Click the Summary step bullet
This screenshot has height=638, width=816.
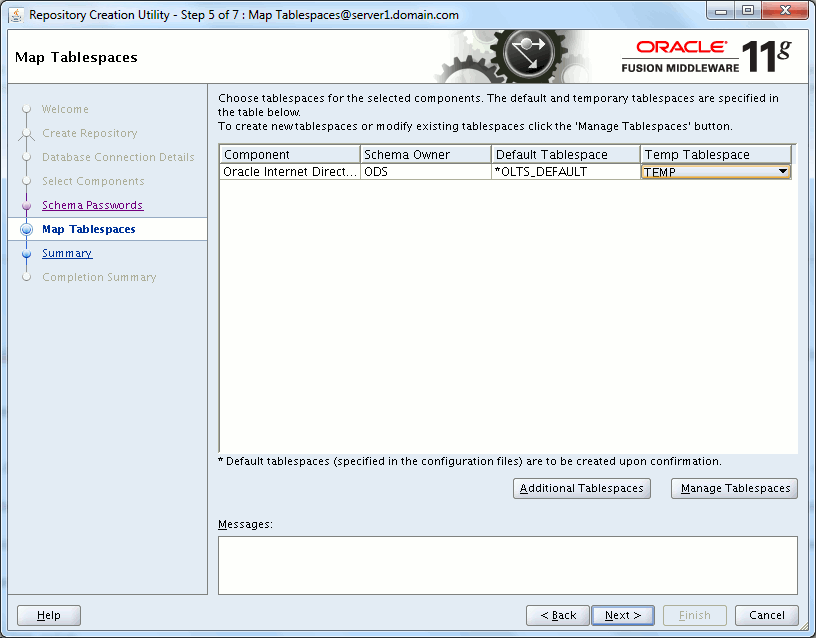pyautogui.click(x=27, y=253)
